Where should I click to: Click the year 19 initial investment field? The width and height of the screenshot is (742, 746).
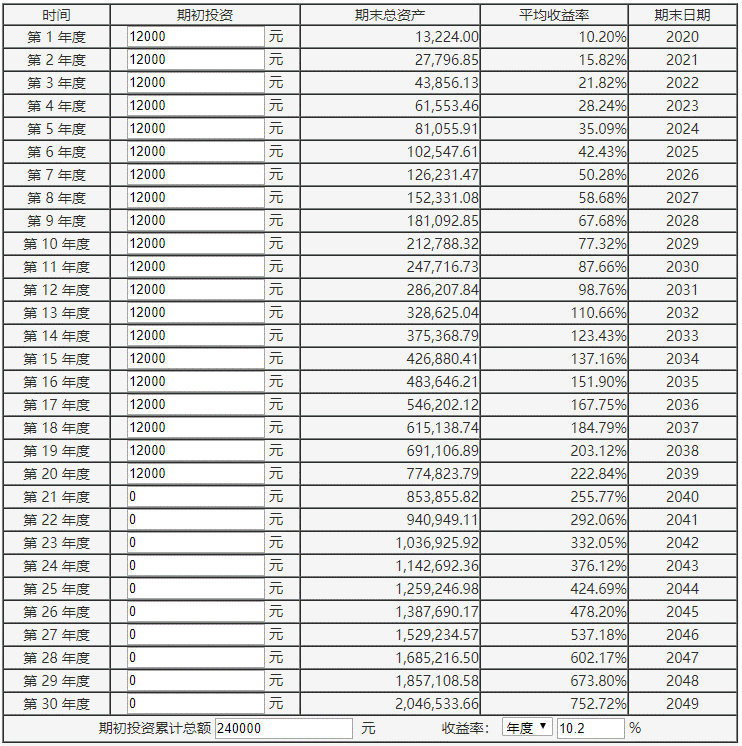point(195,451)
